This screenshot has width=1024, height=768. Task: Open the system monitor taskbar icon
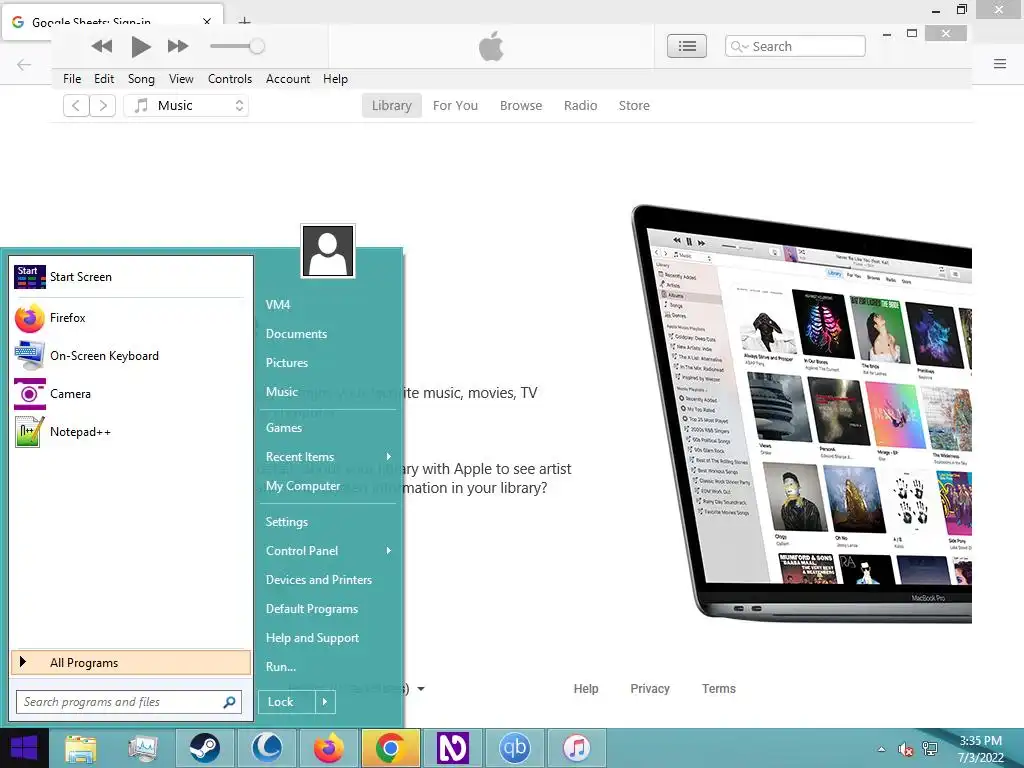coord(143,748)
